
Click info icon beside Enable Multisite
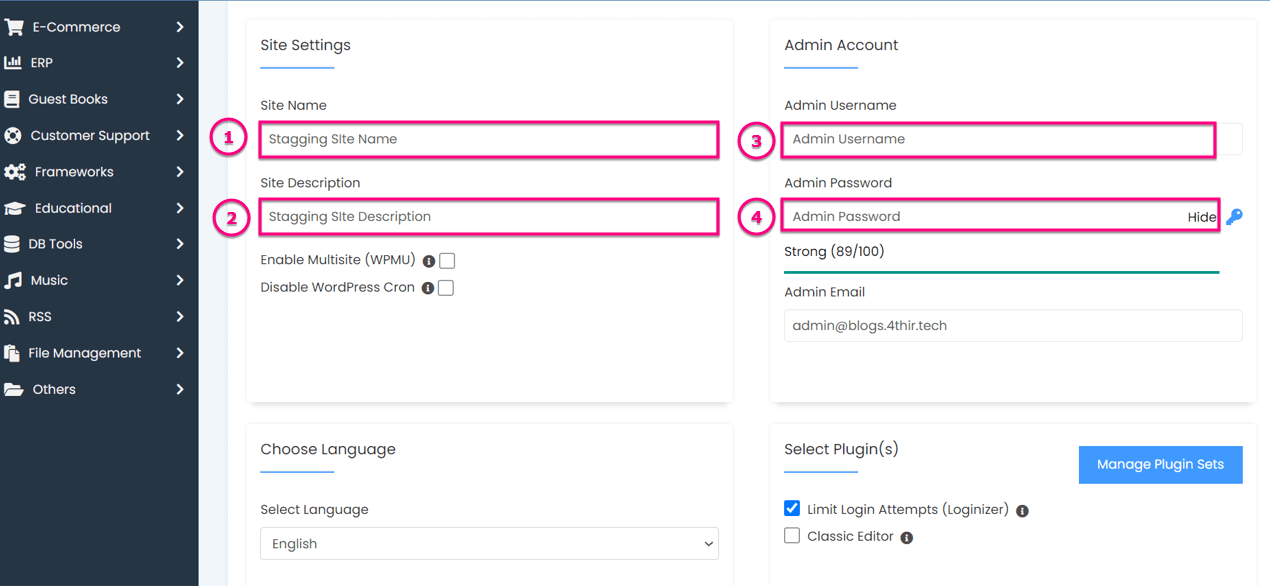coord(429,261)
